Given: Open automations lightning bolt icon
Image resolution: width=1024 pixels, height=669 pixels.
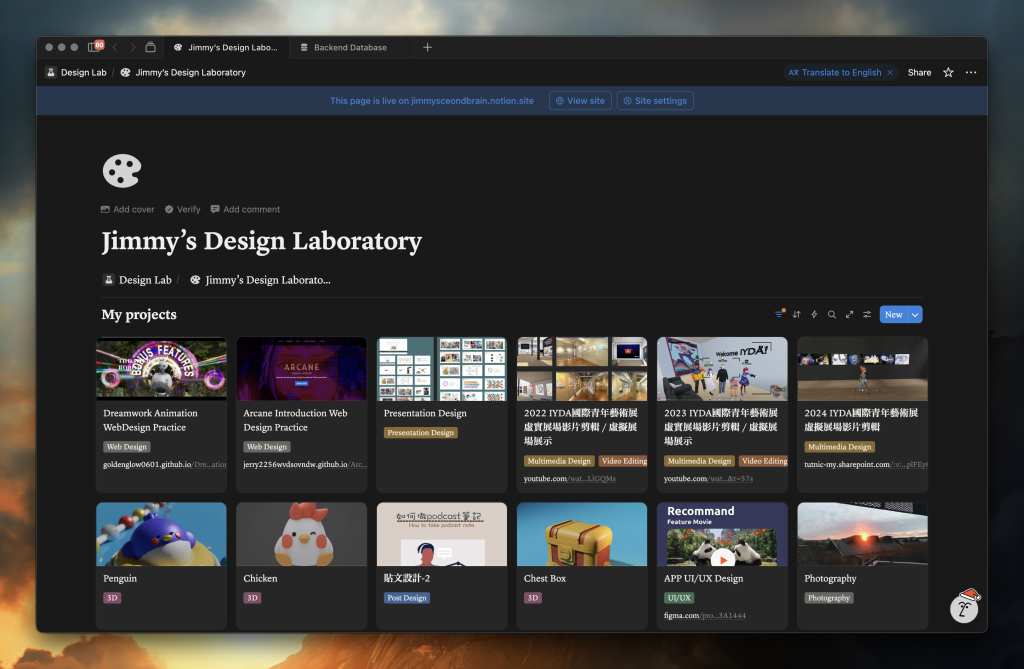Looking at the screenshot, I should [814, 314].
